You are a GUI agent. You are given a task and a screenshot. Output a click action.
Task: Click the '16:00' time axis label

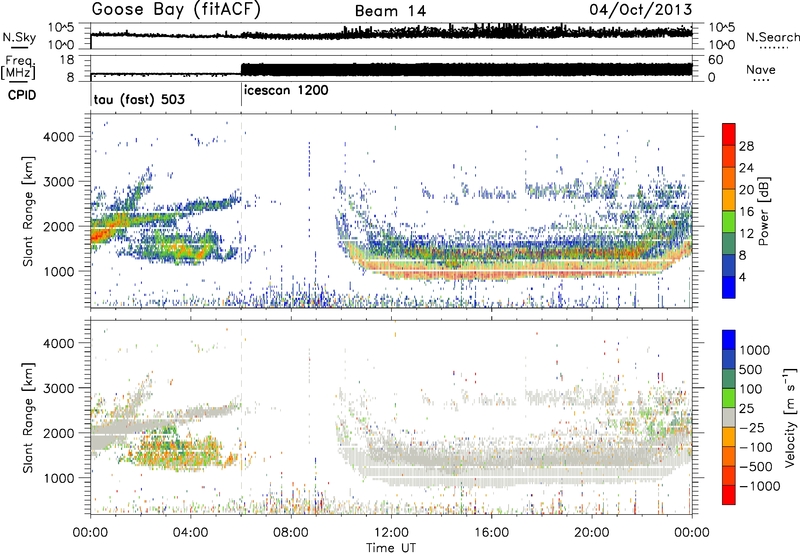click(x=491, y=533)
